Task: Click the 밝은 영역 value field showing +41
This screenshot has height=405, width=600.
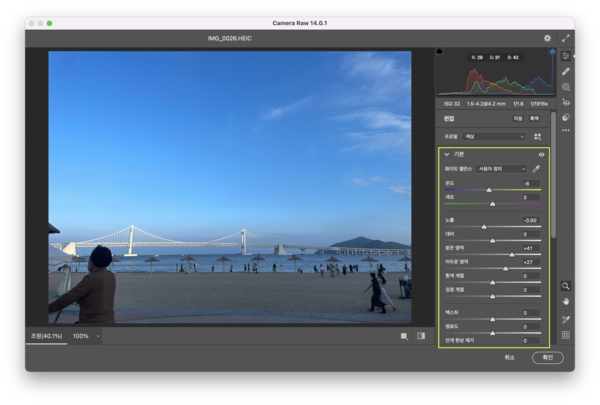Action: coord(531,248)
